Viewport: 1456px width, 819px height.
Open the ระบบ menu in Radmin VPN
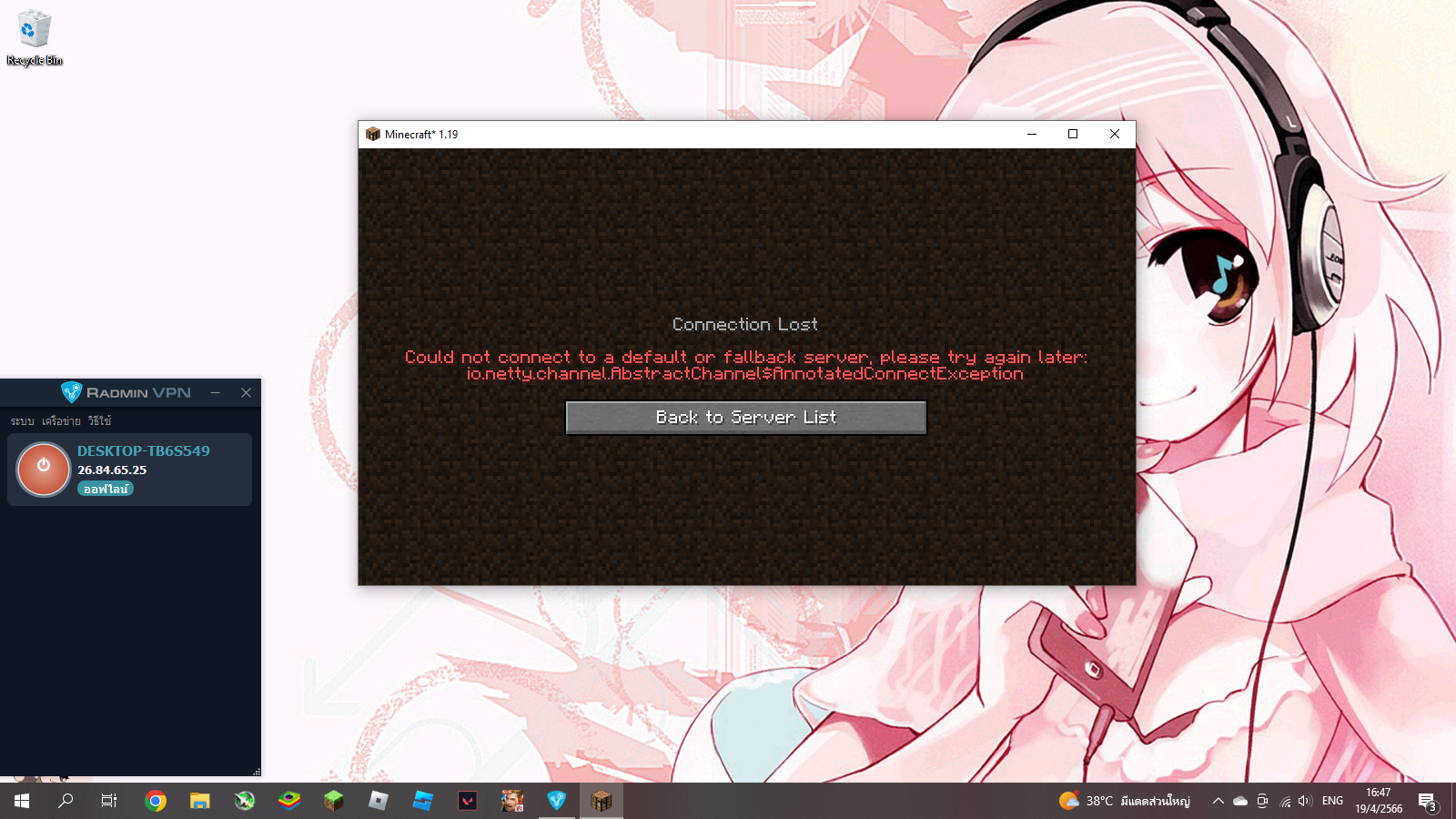(23, 420)
